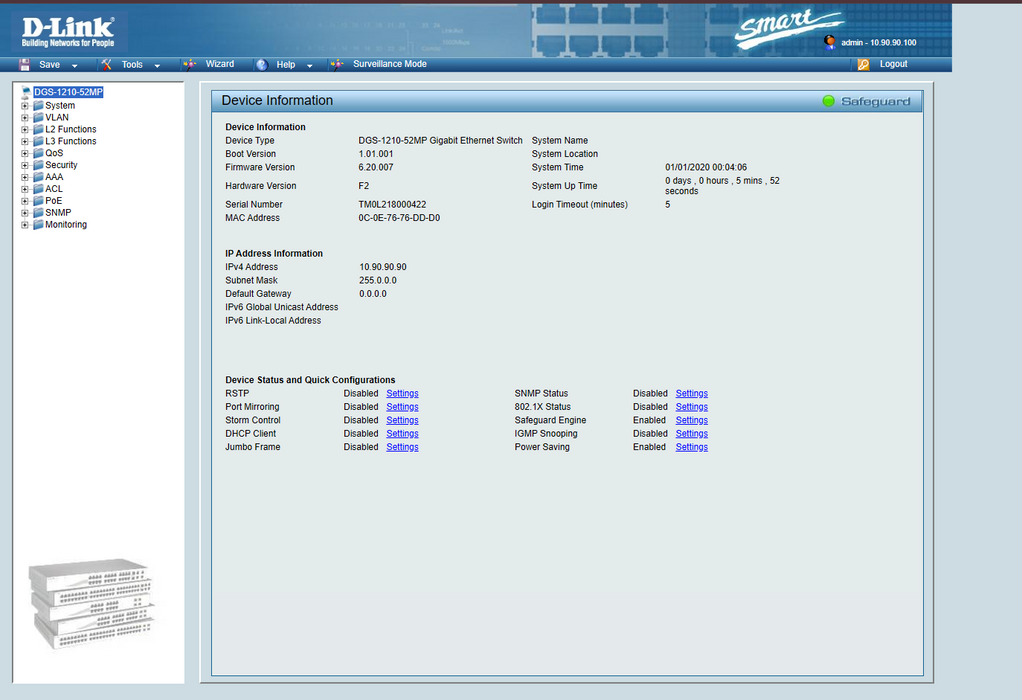1022x700 pixels.
Task: Open Jumbo Frame Settings link
Action: [402, 447]
